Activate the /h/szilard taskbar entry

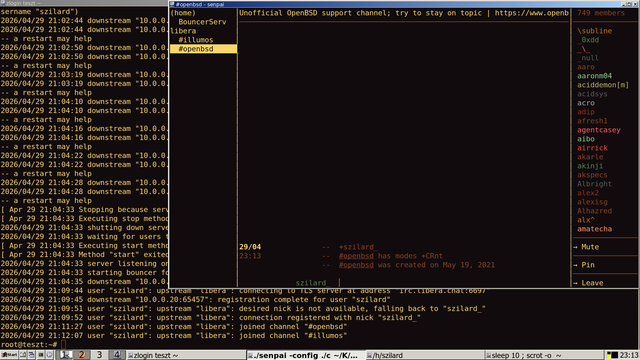[x=425, y=355]
